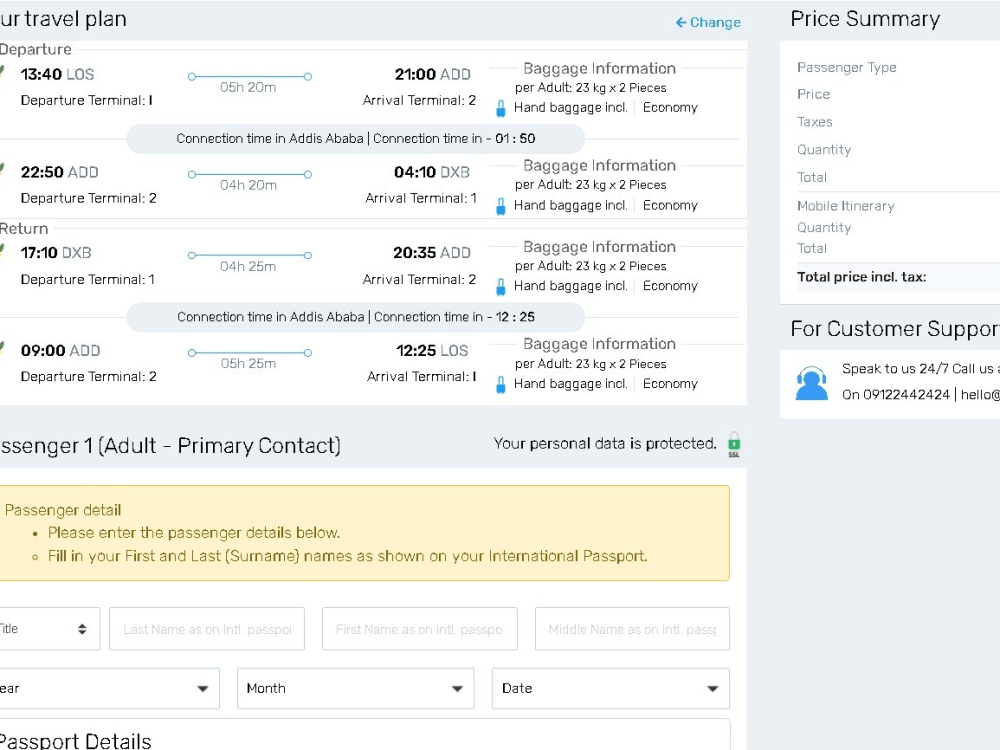
Task: Open the Date dropdown
Action: coord(610,688)
